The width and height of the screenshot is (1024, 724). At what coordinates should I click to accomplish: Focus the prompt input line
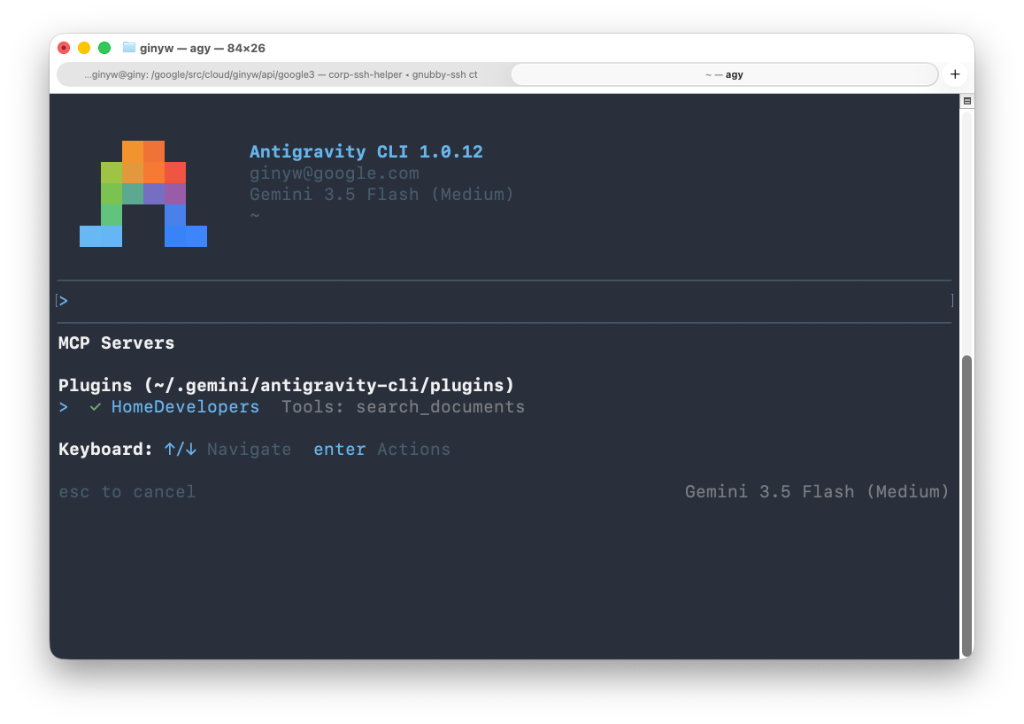tap(504, 301)
